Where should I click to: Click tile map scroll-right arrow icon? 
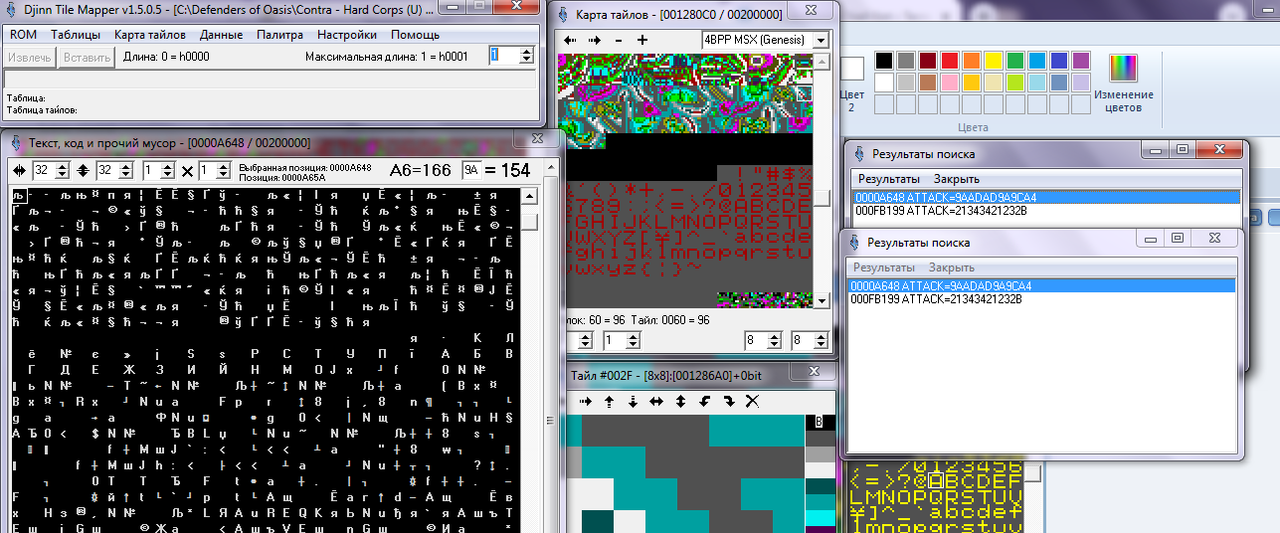[x=594, y=40]
